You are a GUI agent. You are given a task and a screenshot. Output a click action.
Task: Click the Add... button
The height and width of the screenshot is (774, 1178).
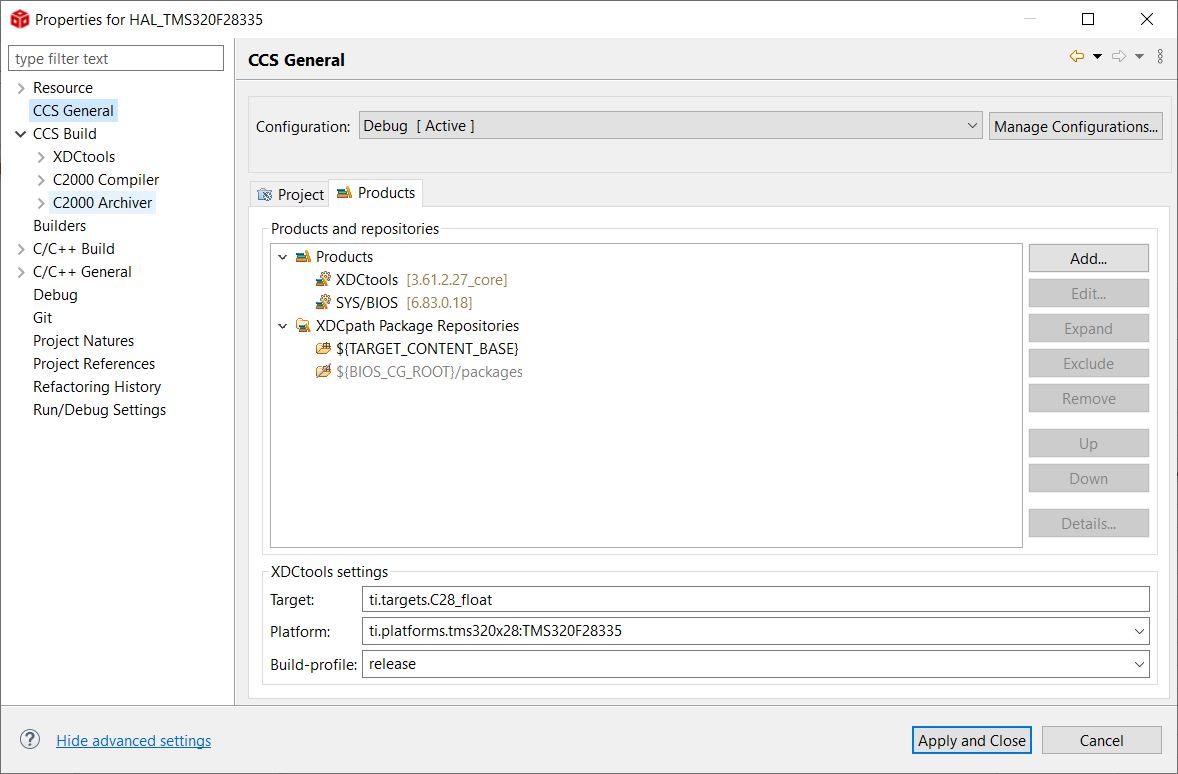[x=1088, y=258]
